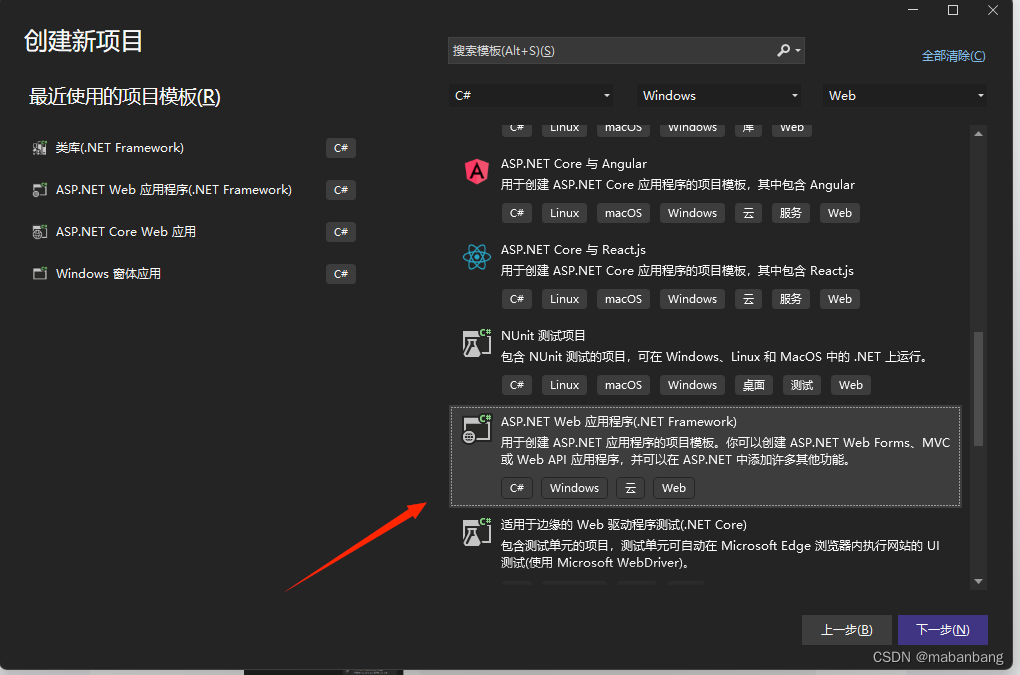Viewport: 1020px width, 675px height.
Task: Click C# tag beside ASP.NET Core Web 应用
Action: click(341, 232)
